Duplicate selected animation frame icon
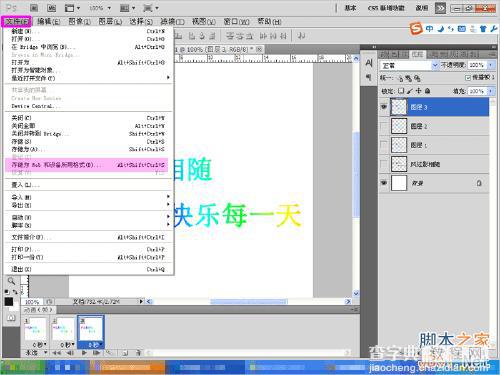Image resolution: width=500 pixels, height=375 pixels. [125, 352]
